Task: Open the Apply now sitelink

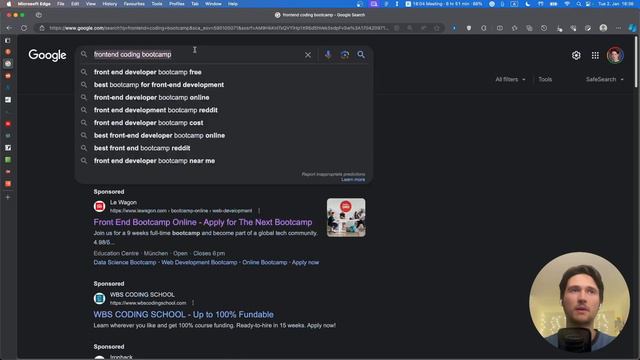Action: pos(305,262)
